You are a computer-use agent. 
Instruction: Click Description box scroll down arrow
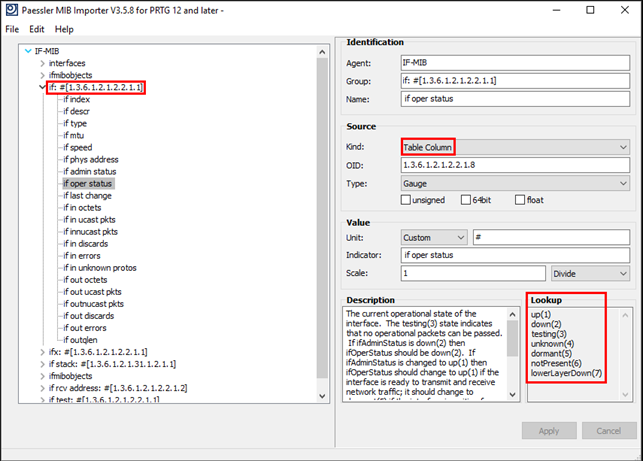click(x=513, y=395)
